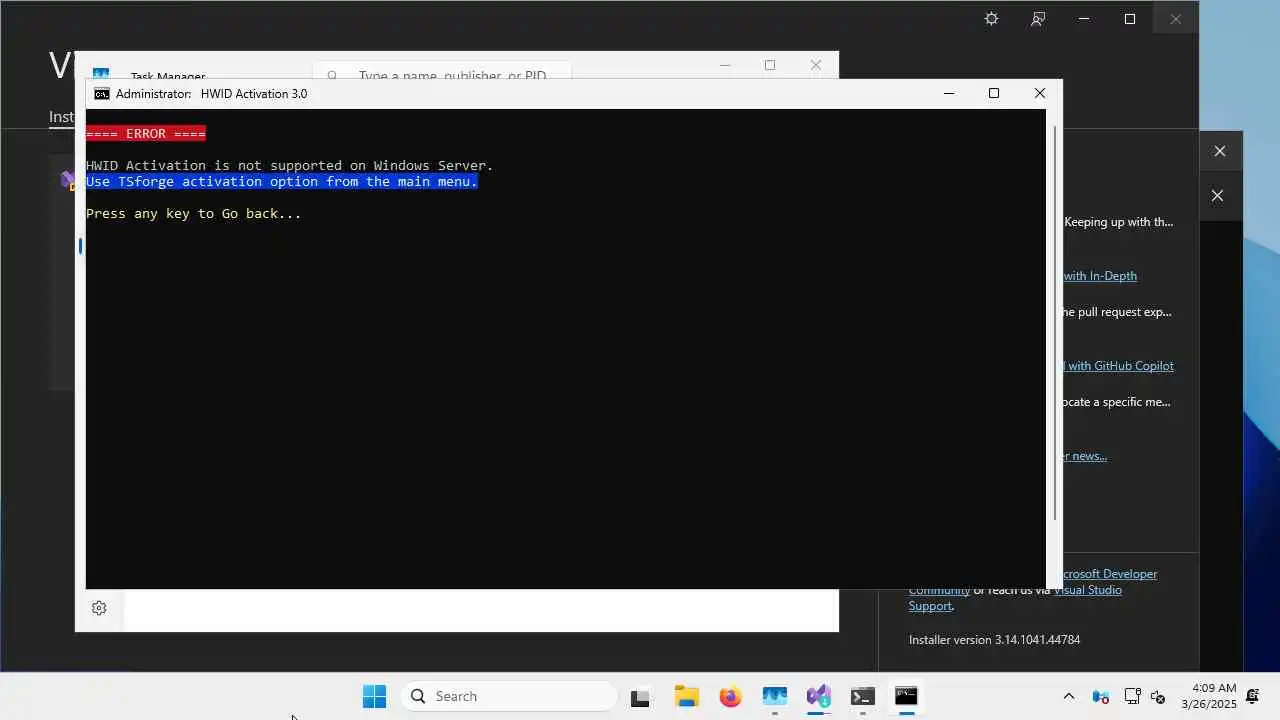Open the Windows Start menu
1280x720 pixels.
[374, 696]
